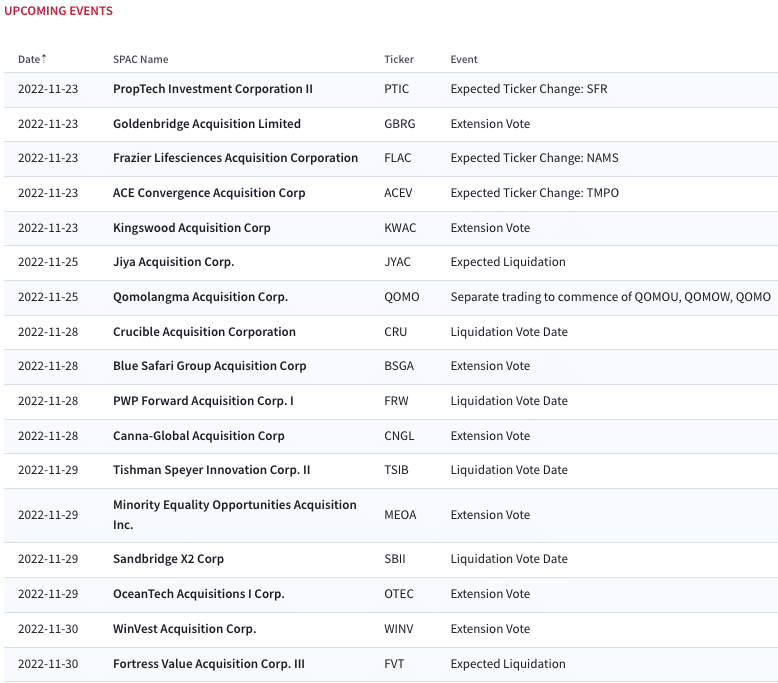The height and width of the screenshot is (683, 778).
Task: Click the SPAC Name column header
Action: click(140, 60)
